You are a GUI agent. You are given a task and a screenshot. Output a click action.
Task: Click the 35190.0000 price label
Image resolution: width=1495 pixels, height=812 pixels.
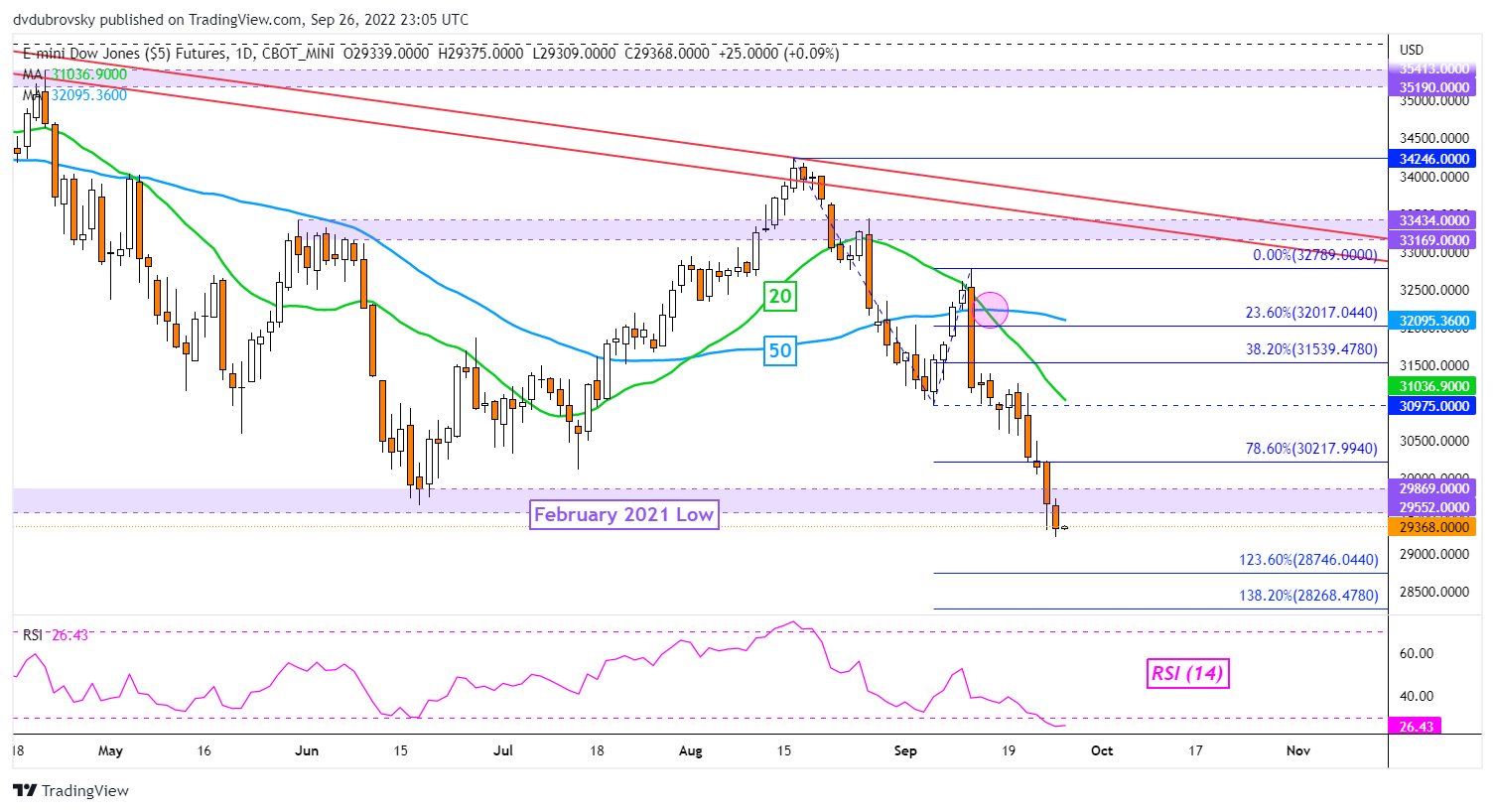tap(1434, 87)
